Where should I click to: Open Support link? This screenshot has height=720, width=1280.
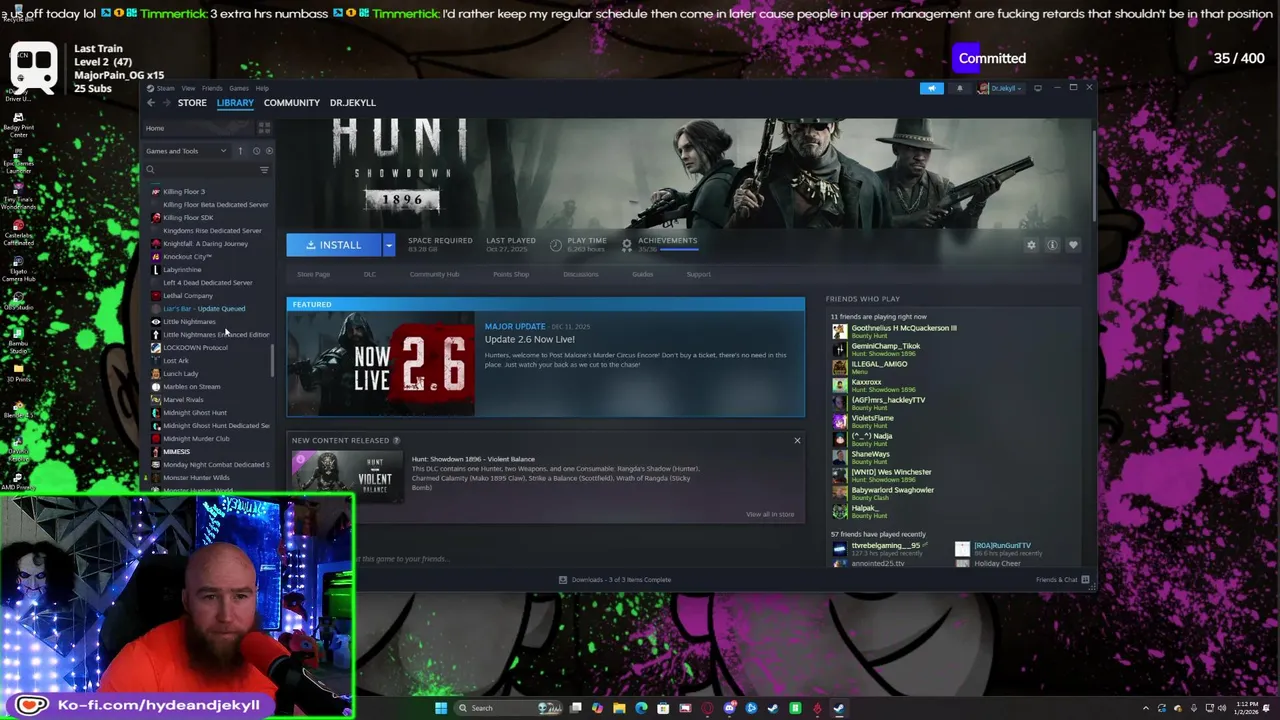click(699, 274)
